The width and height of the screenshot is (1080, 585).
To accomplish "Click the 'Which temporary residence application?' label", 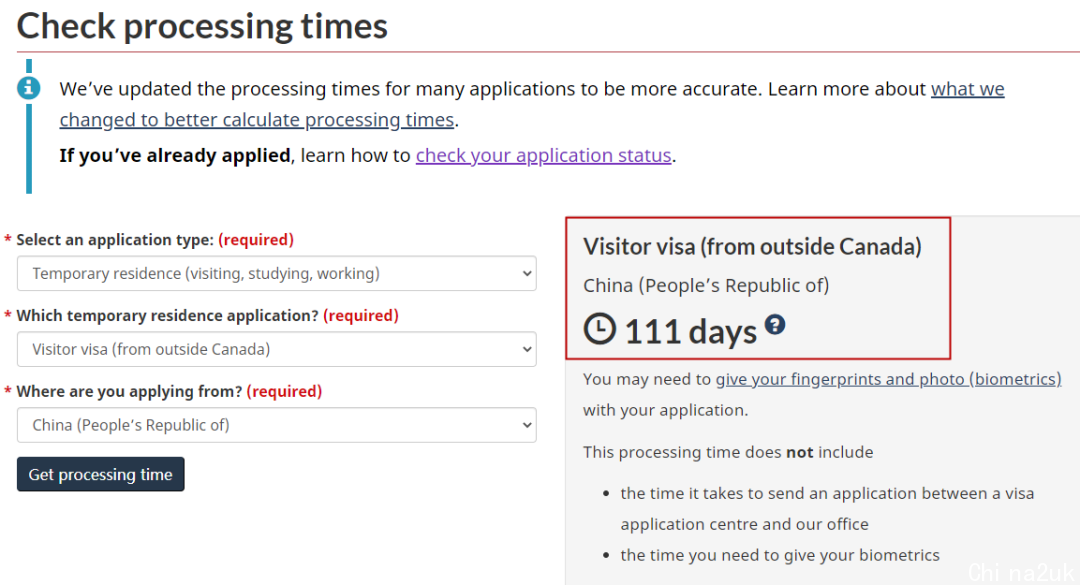I will [x=167, y=316].
